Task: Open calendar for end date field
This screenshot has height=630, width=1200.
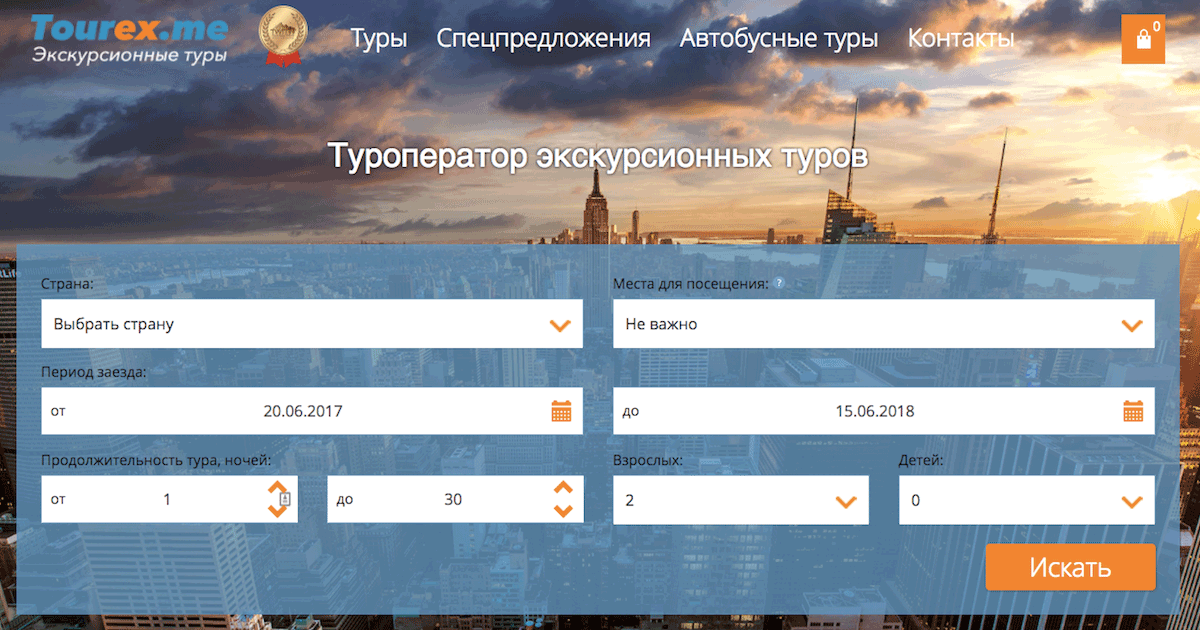Action: pyautogui.click(x=1133, y=411)
